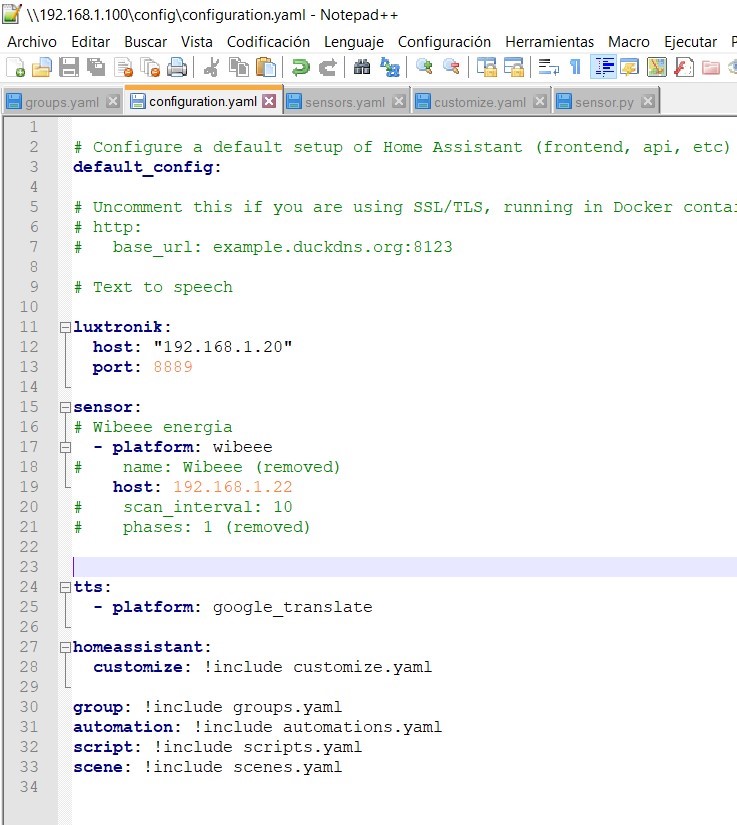Toggle show all characters pilcrow icon

click(575, 67)
